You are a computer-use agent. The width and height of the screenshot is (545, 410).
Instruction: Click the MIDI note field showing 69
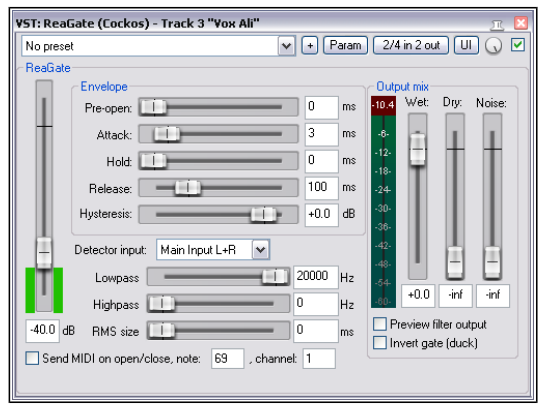[x=228, y=358]
